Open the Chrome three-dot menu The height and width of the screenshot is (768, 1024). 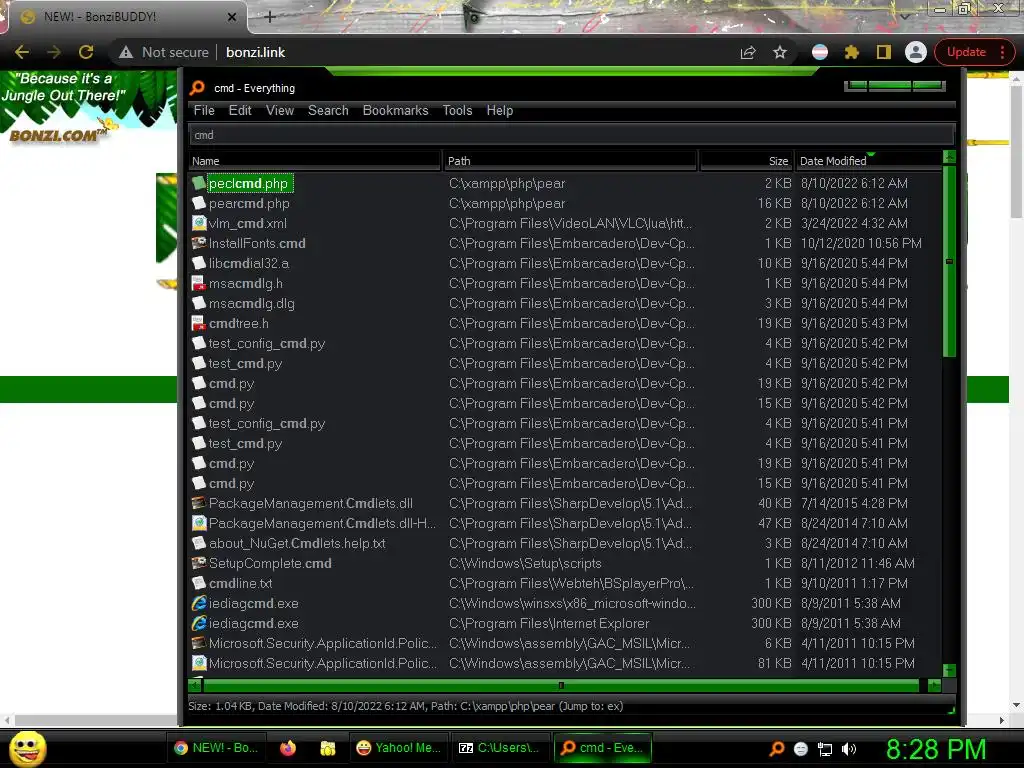[x=1002, y=52]
